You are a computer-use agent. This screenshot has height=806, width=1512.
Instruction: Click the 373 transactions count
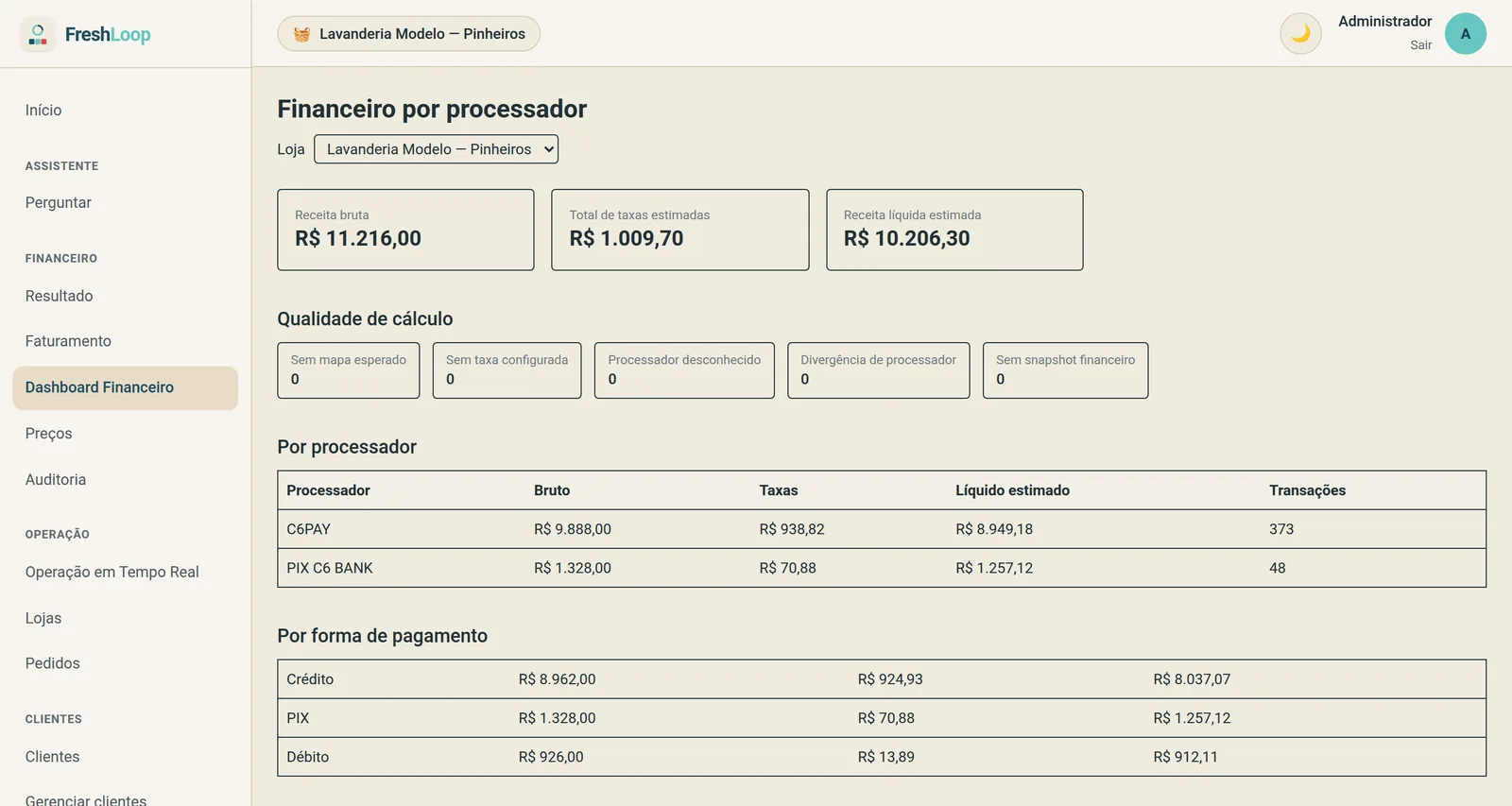coord(1281,529)
